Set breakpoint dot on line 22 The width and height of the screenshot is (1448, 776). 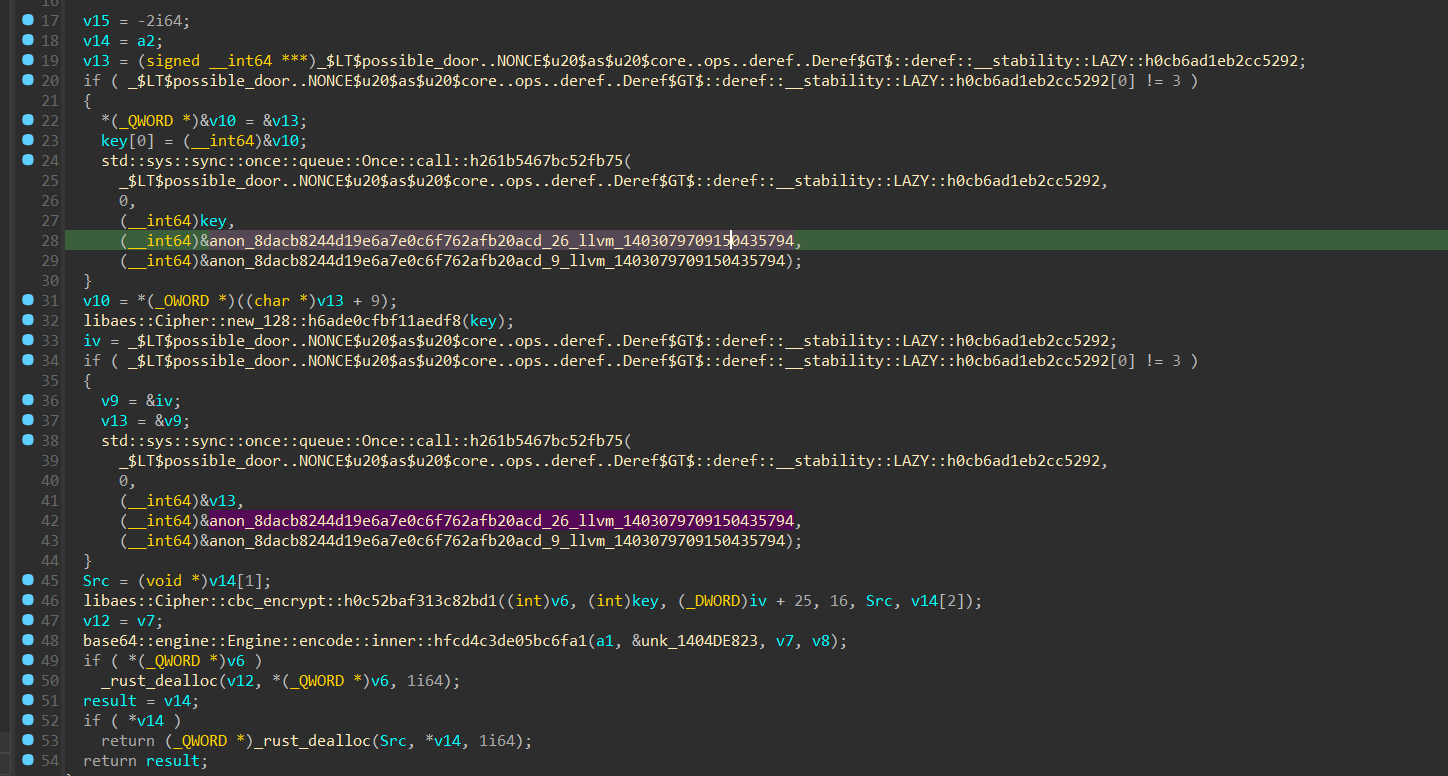[x=28, y=120]
